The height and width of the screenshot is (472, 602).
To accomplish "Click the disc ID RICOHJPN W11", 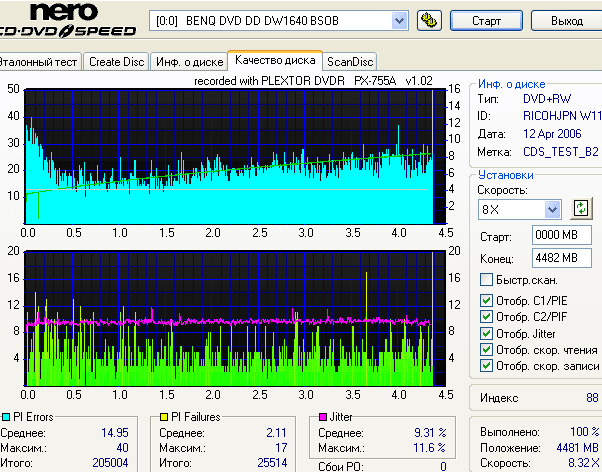I will (x=562, y=116).
